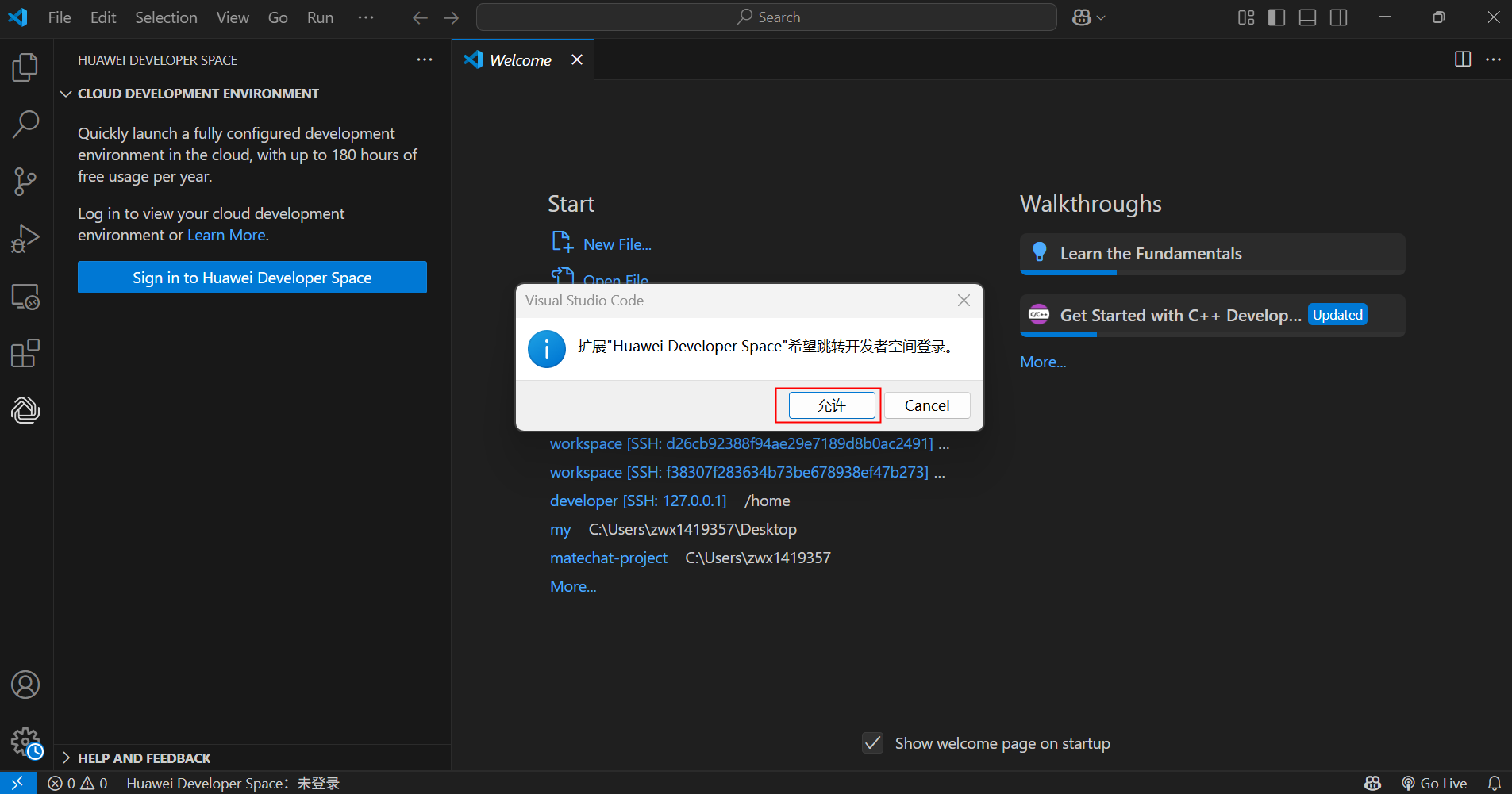Click the Copilot status icon in status bar

(1372, 783)
